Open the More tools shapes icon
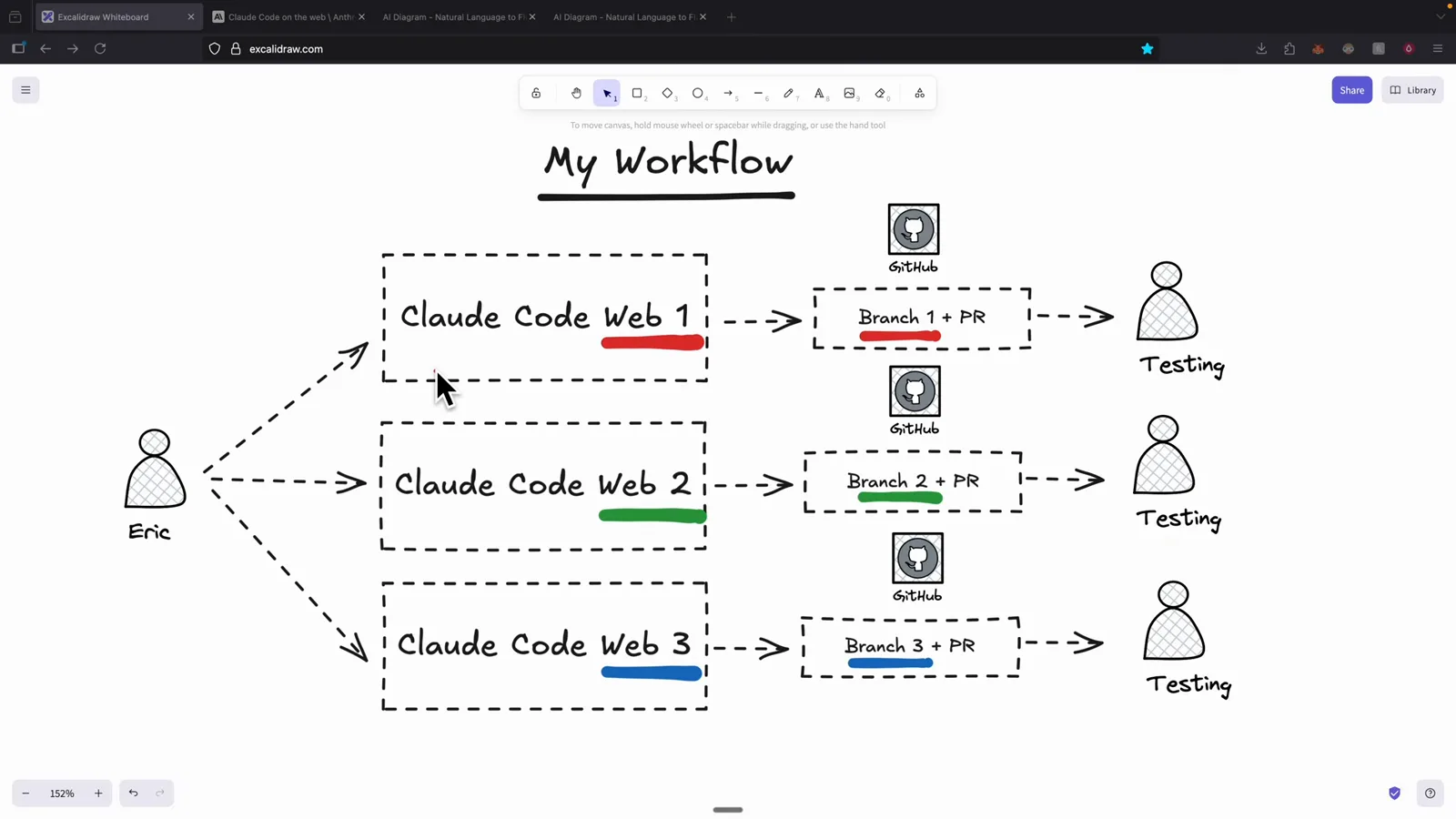The height and width of the screenshot is (819, 1456). [x=919, y=94]
